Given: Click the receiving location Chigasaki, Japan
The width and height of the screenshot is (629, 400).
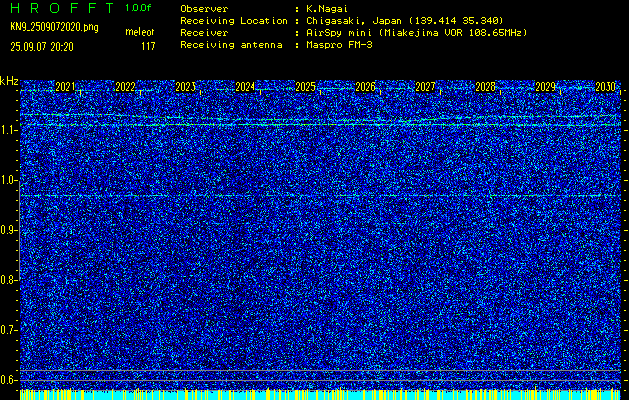Looking at the screenshot, I should pyautogui.click(x=405, y=20).
